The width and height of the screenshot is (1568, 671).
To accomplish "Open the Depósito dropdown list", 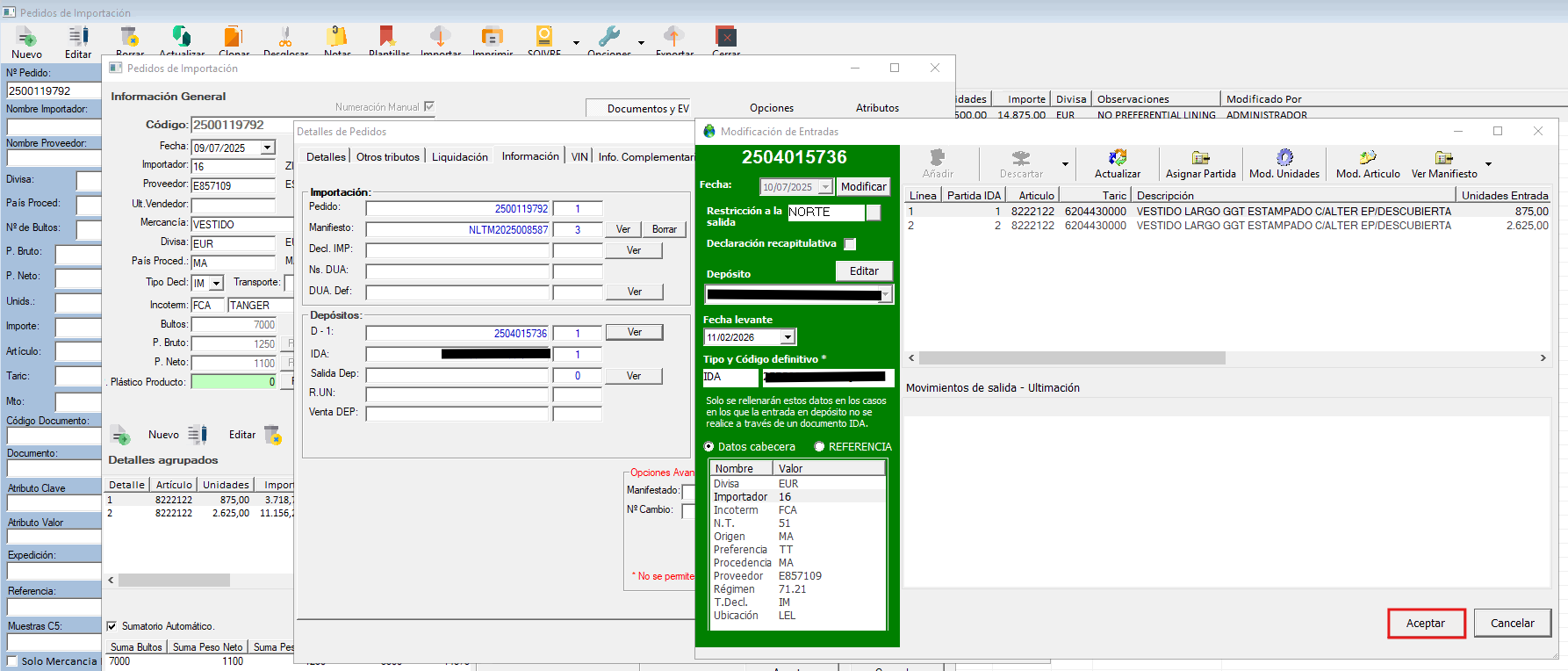I will pyautogui.click(x=886, y=295).
